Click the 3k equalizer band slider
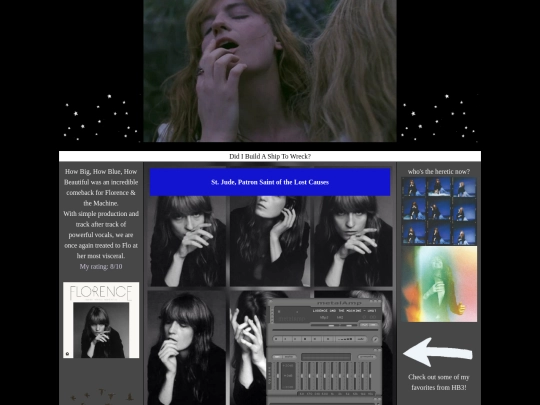Image resolution: width=540 pixels, height=405 pixels. point(340,376)
